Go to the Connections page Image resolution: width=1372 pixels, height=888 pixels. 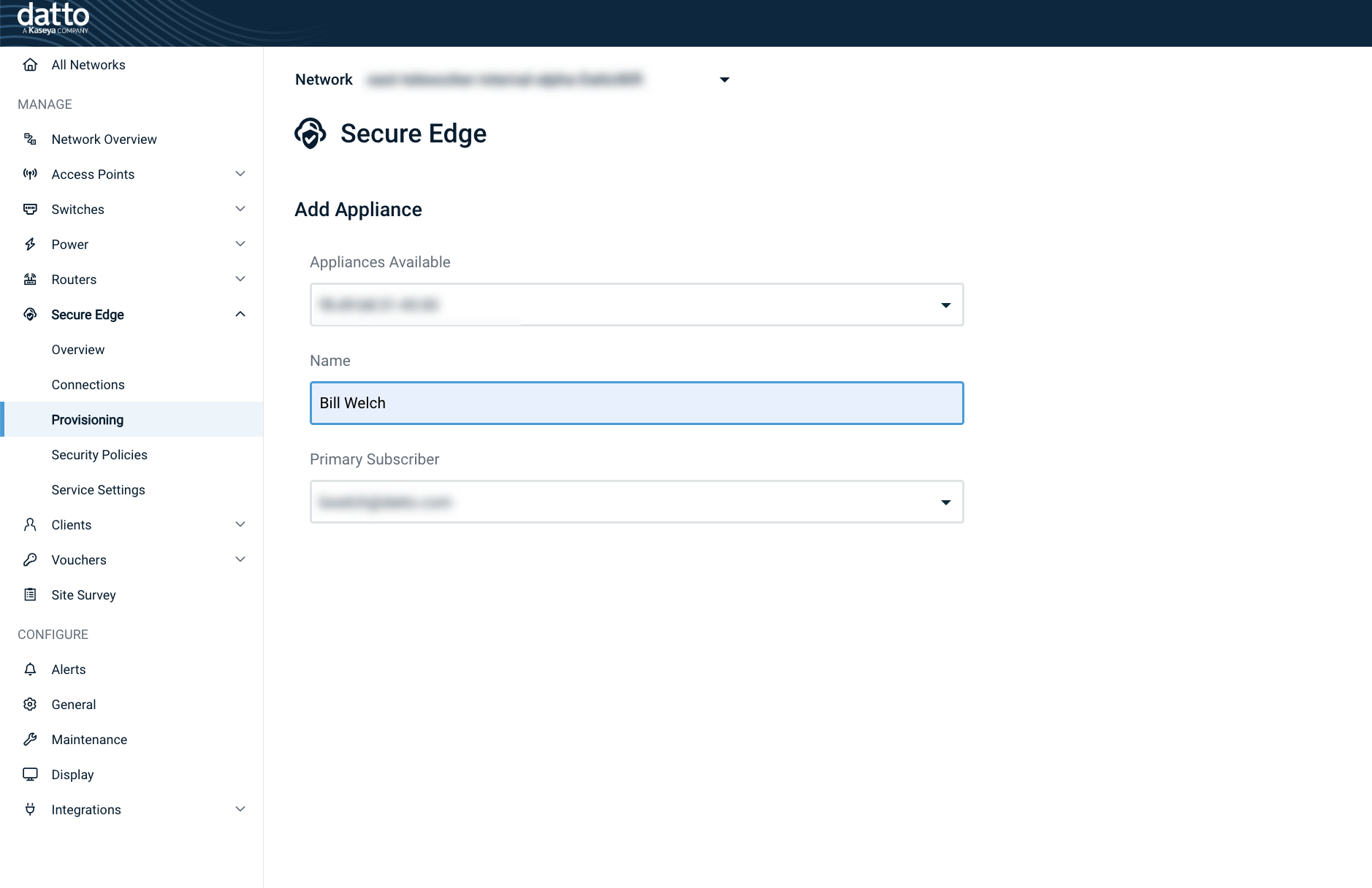[88, 384]
